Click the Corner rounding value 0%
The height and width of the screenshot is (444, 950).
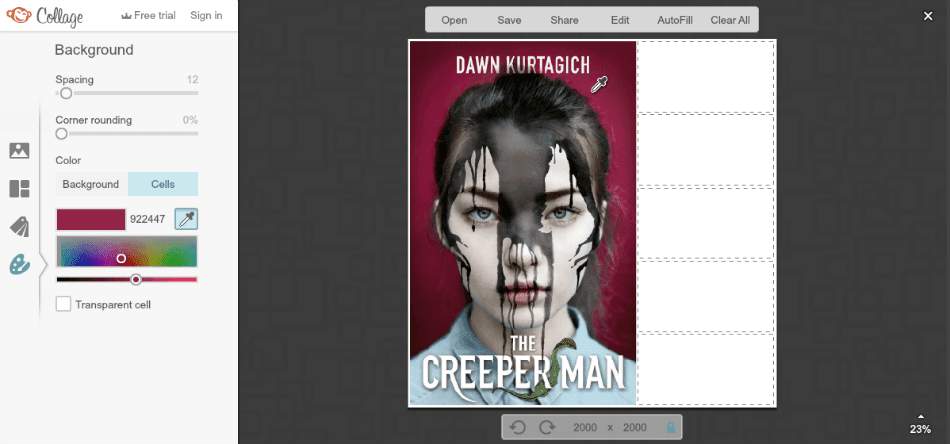click(x=190, y=120)
